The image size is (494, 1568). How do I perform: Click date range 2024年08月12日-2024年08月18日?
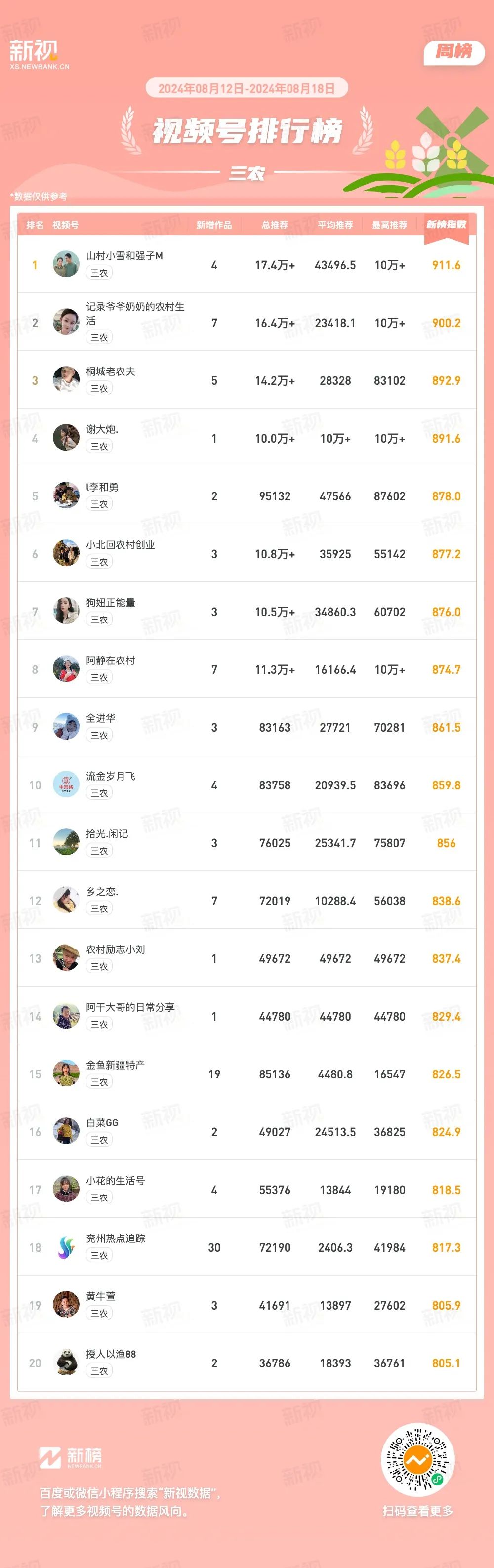click(x=247, y=88)
